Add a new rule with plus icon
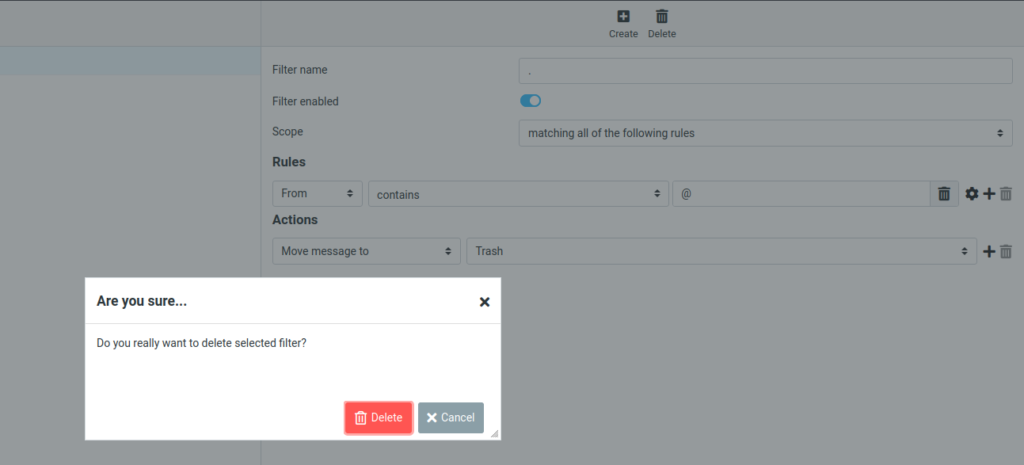Viewport: 1024px width, 465px height. coord(989,194)
